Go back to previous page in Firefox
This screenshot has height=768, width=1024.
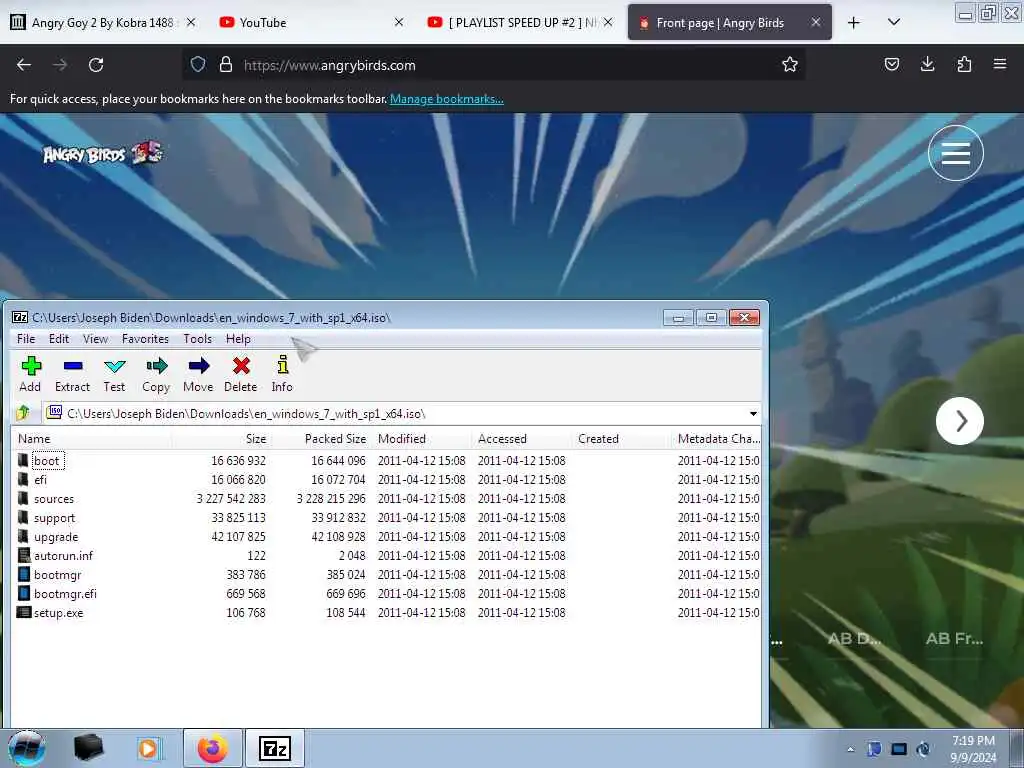[24, 65]
